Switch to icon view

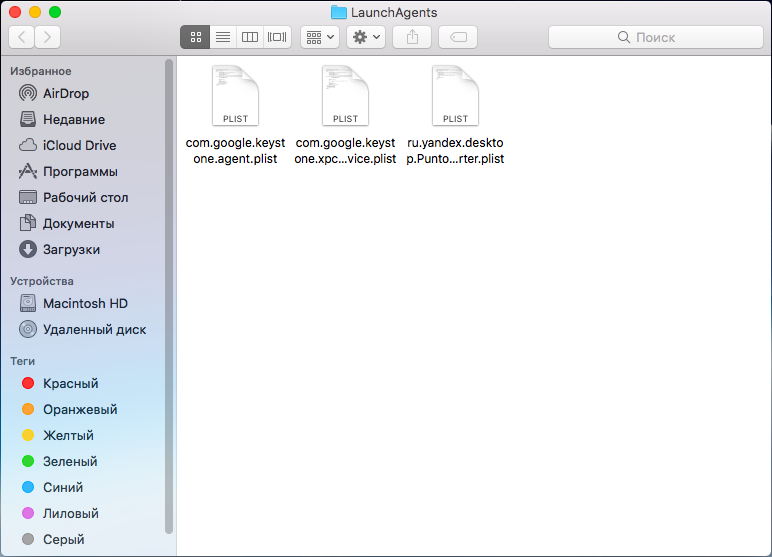(x=195, y=37)
